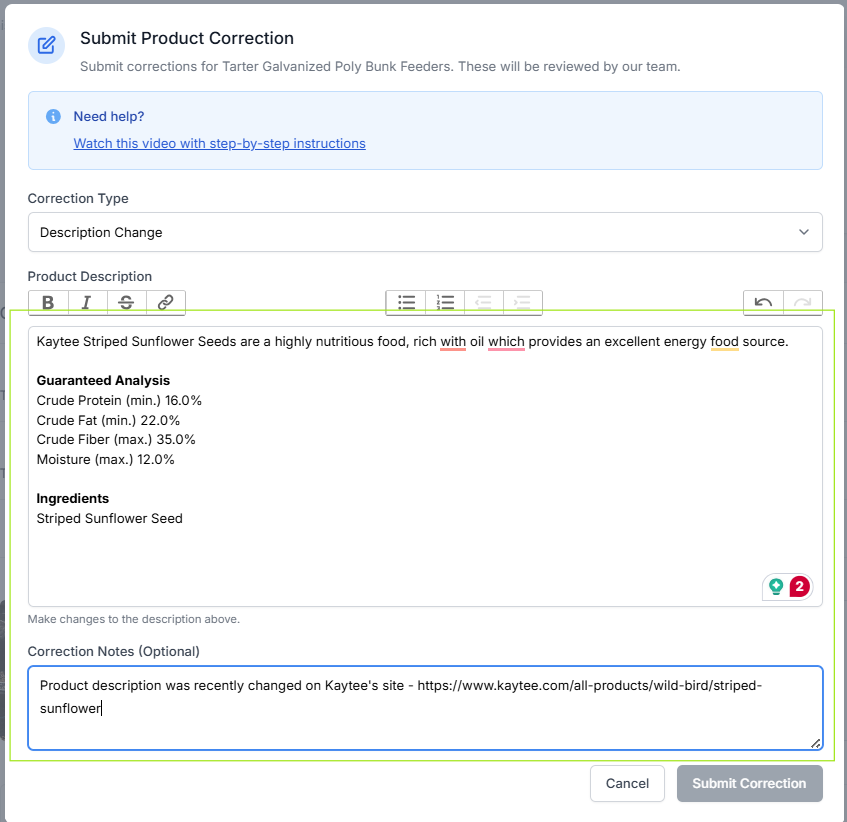Click the "Crude Fat (min.) 22.0%" line
Screen dimensions: 847x822
(108, 420)
